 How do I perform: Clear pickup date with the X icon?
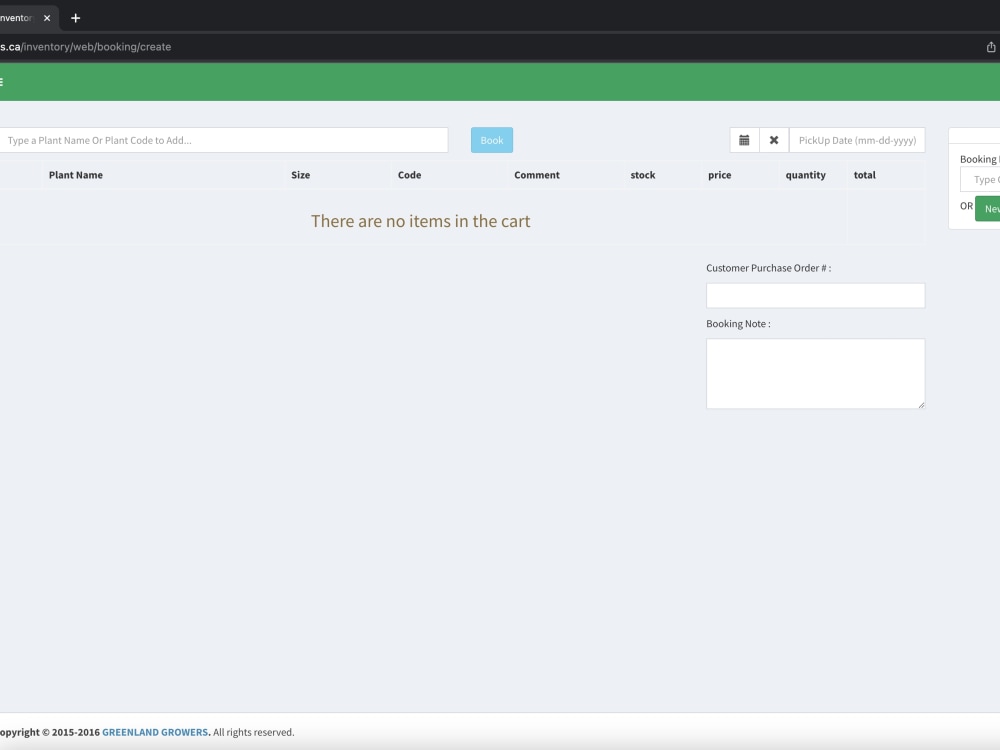[774, 140]
